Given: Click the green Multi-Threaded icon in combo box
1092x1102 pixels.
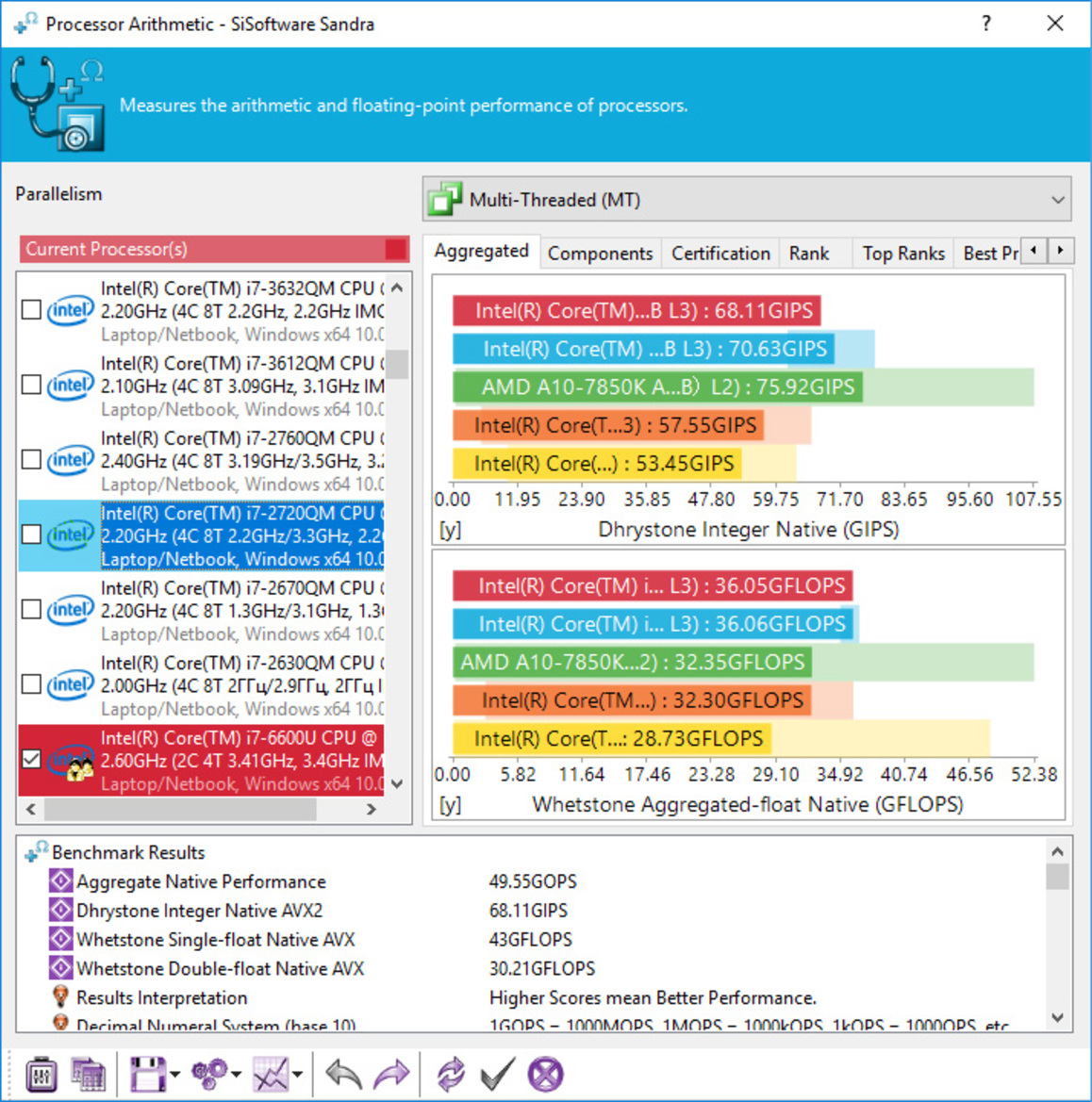Looking at the screenshot, I should click(444, 199).
